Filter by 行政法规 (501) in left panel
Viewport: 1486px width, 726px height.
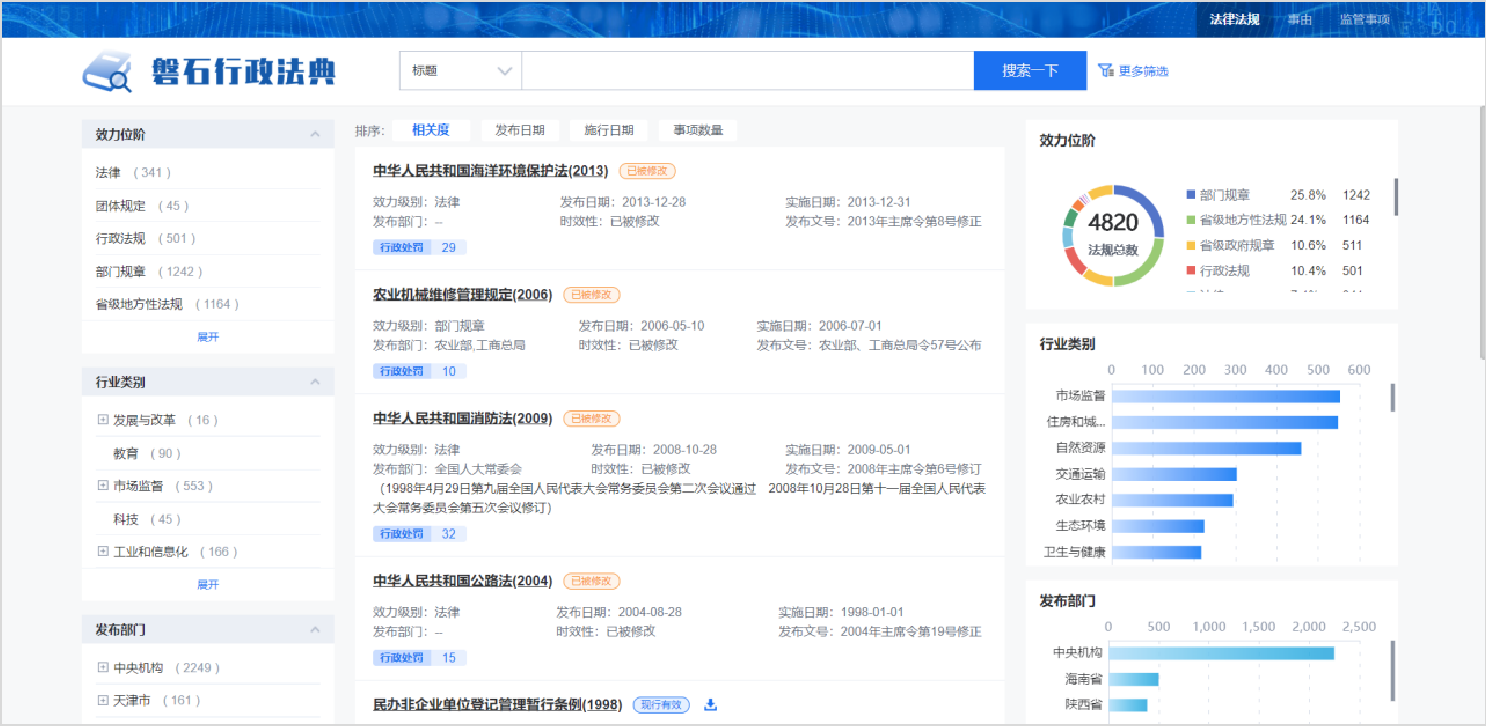146,239
